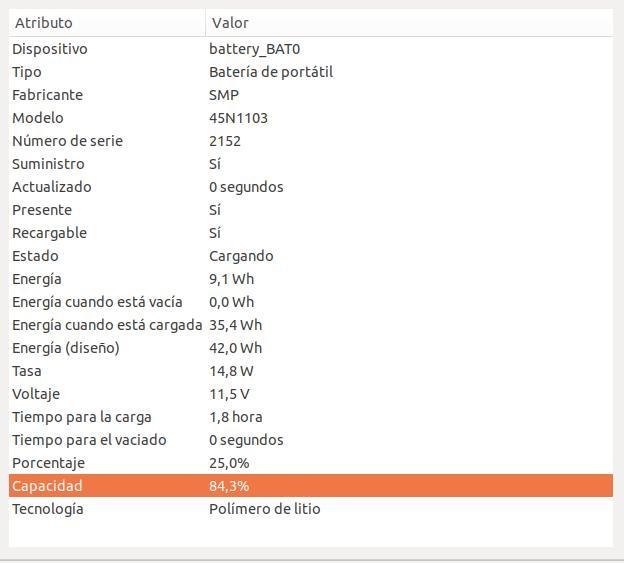Select Energía cuando está vacía label
The height and width of the screenshot is (563, 624).
pyautogui.click(x=97, y=302)
